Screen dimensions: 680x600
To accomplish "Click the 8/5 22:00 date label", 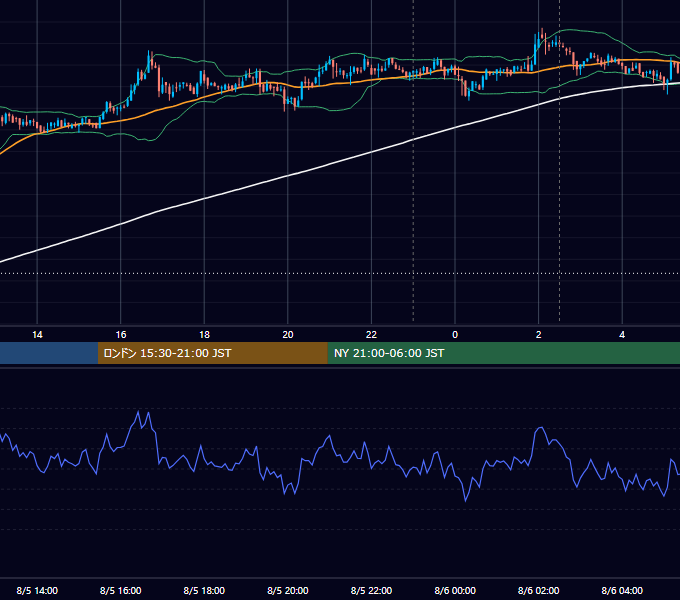I will click(x=371, y=590).
